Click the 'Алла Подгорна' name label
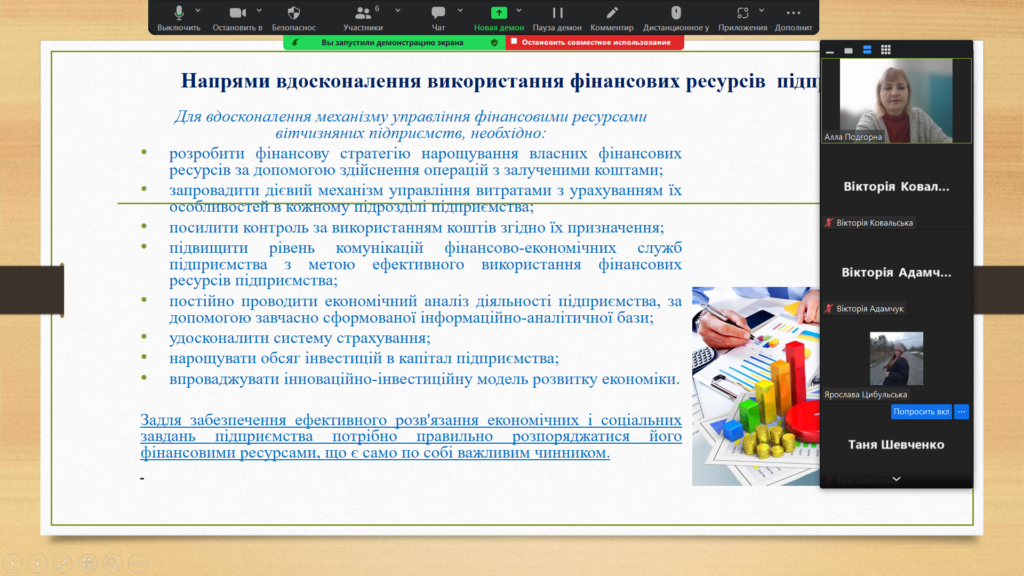 (853, 137)
